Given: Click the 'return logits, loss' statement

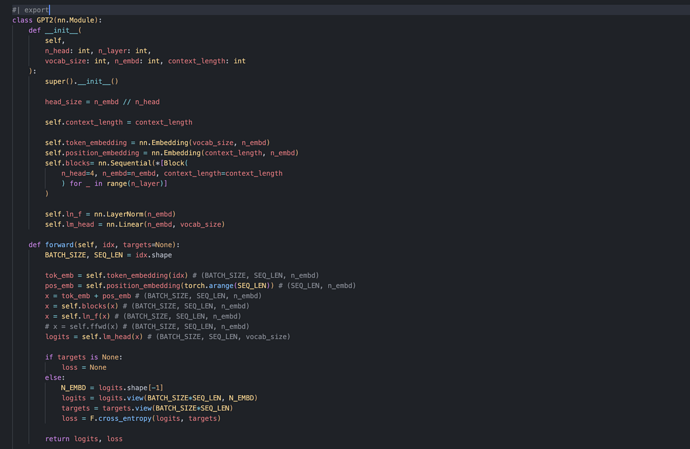Looking at the screenshot, I should [84, 439].
